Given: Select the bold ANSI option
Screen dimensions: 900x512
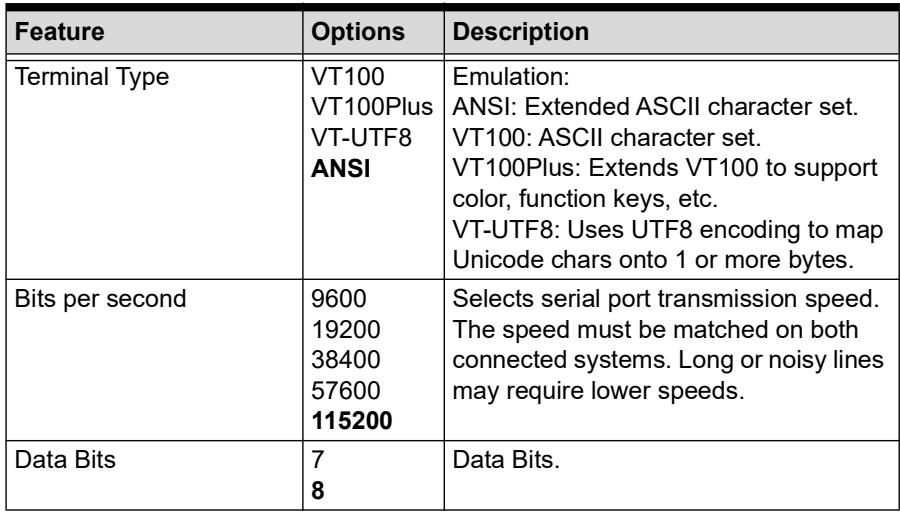Looking at the screenshot, I should point(340,169).
